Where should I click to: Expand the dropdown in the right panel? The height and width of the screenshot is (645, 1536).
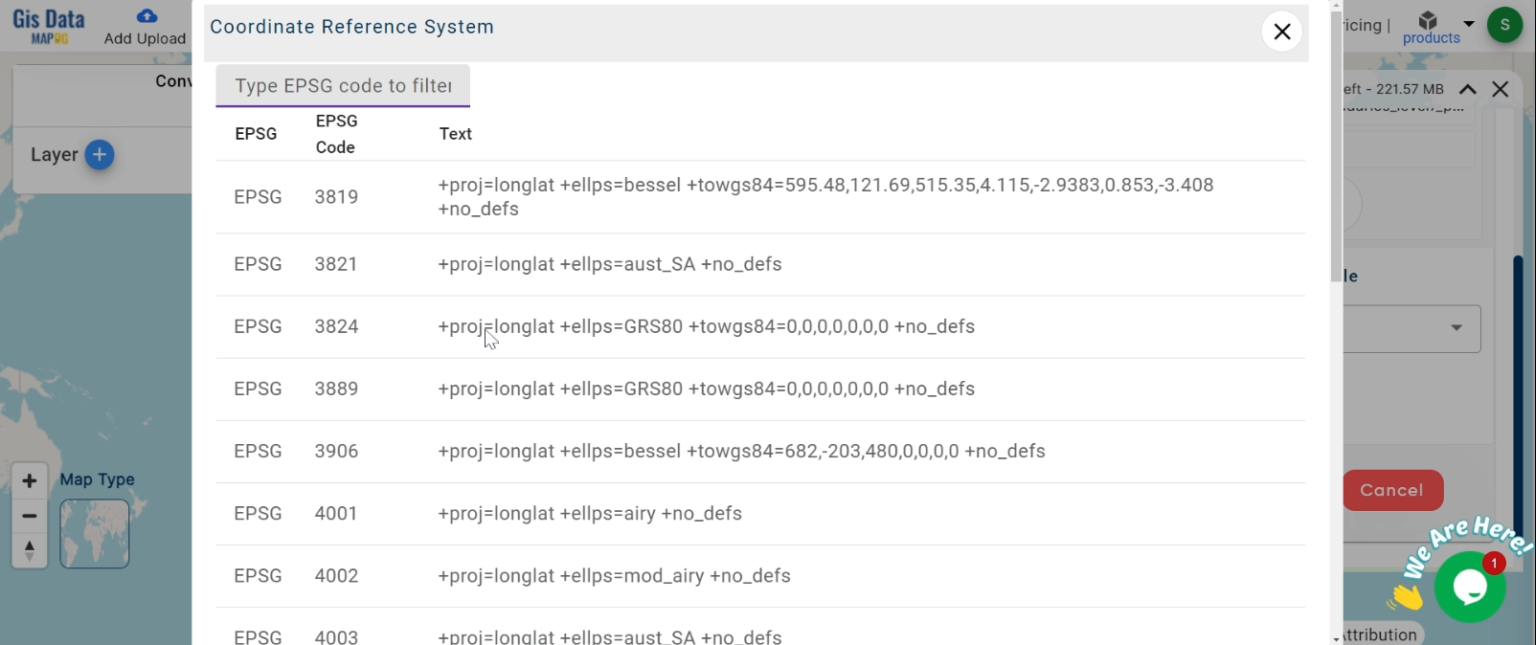[x=1456, y=328]
